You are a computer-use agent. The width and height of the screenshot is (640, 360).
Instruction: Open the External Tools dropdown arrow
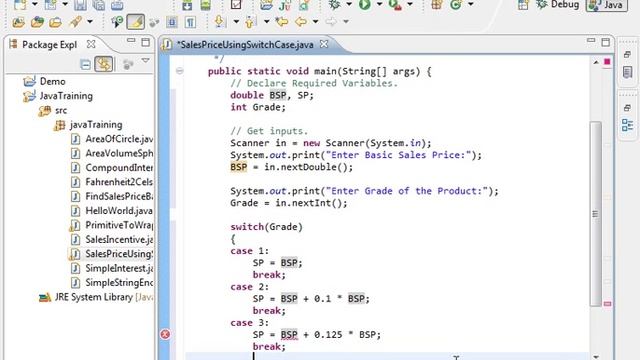[x=410, y=4]
